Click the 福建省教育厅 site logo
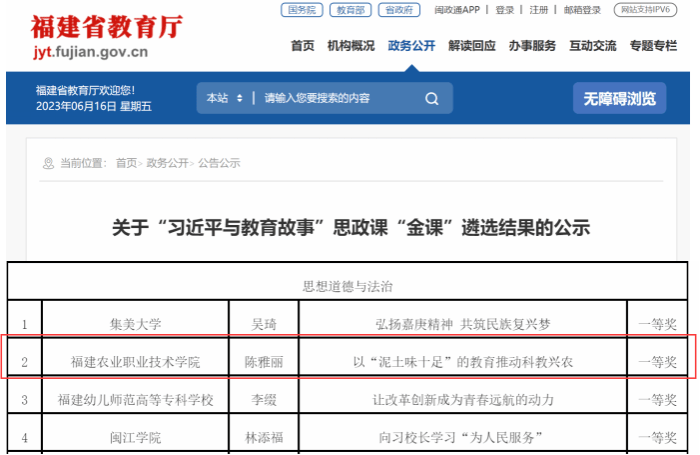The height and width of the screenshot is (455, 700). click(x=106, y=38)
